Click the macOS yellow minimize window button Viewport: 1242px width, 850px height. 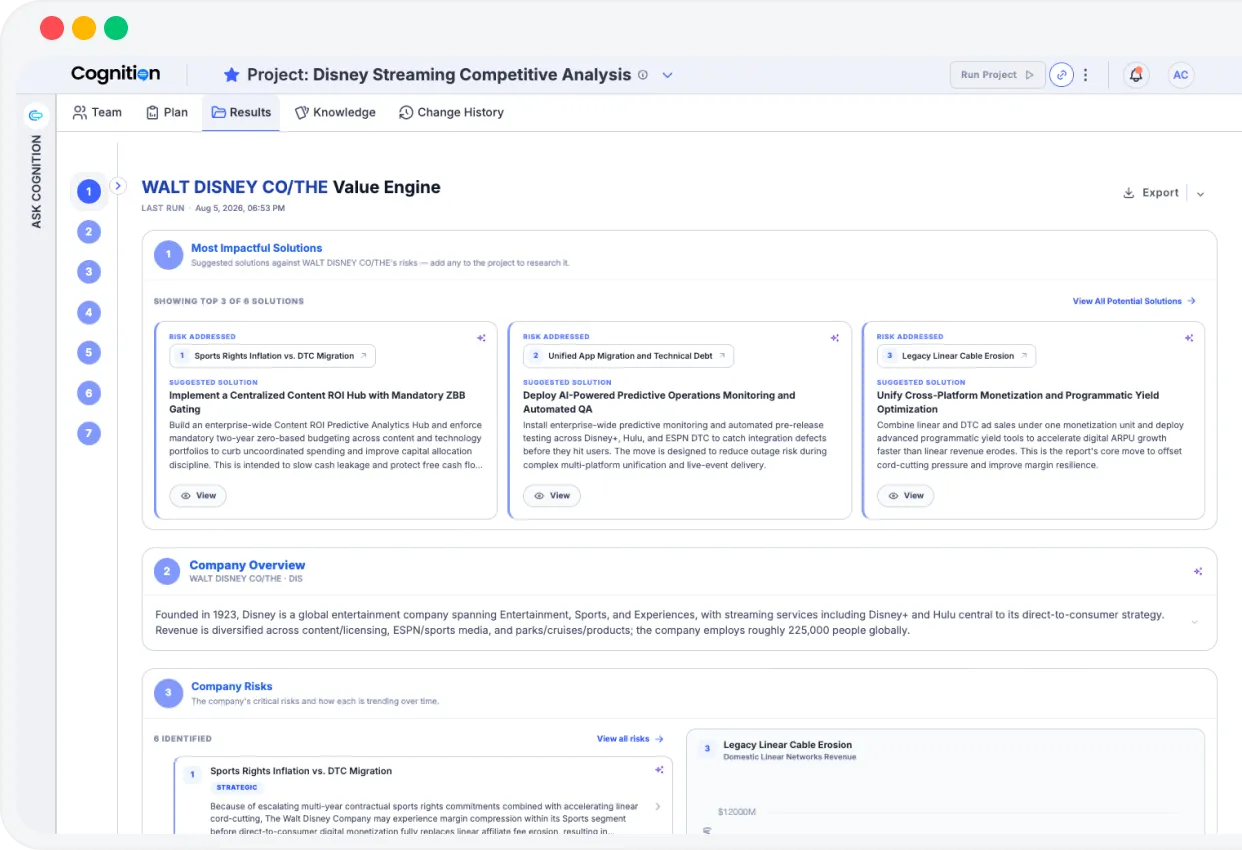84,28
